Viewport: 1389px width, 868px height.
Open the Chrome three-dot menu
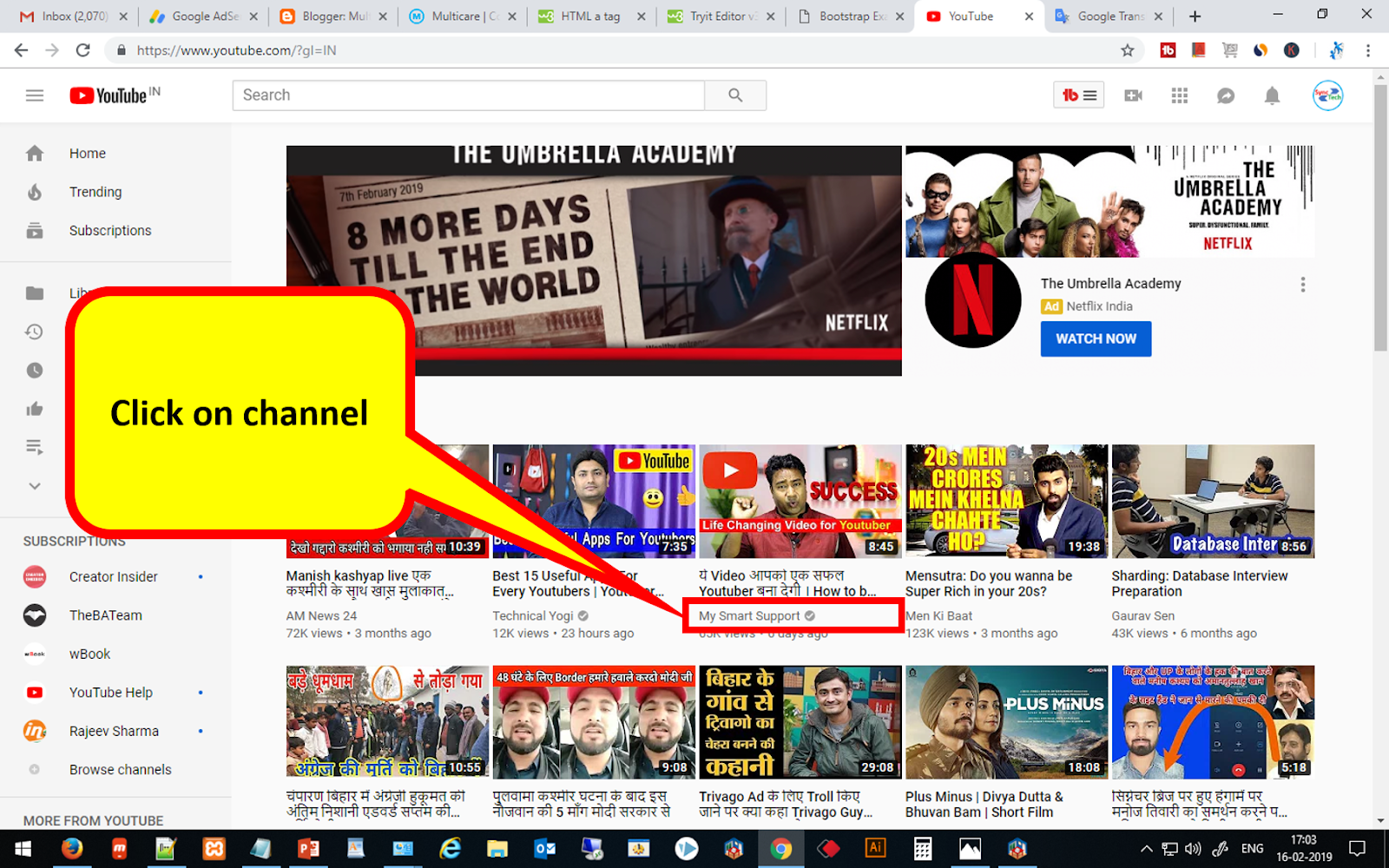1368,50
